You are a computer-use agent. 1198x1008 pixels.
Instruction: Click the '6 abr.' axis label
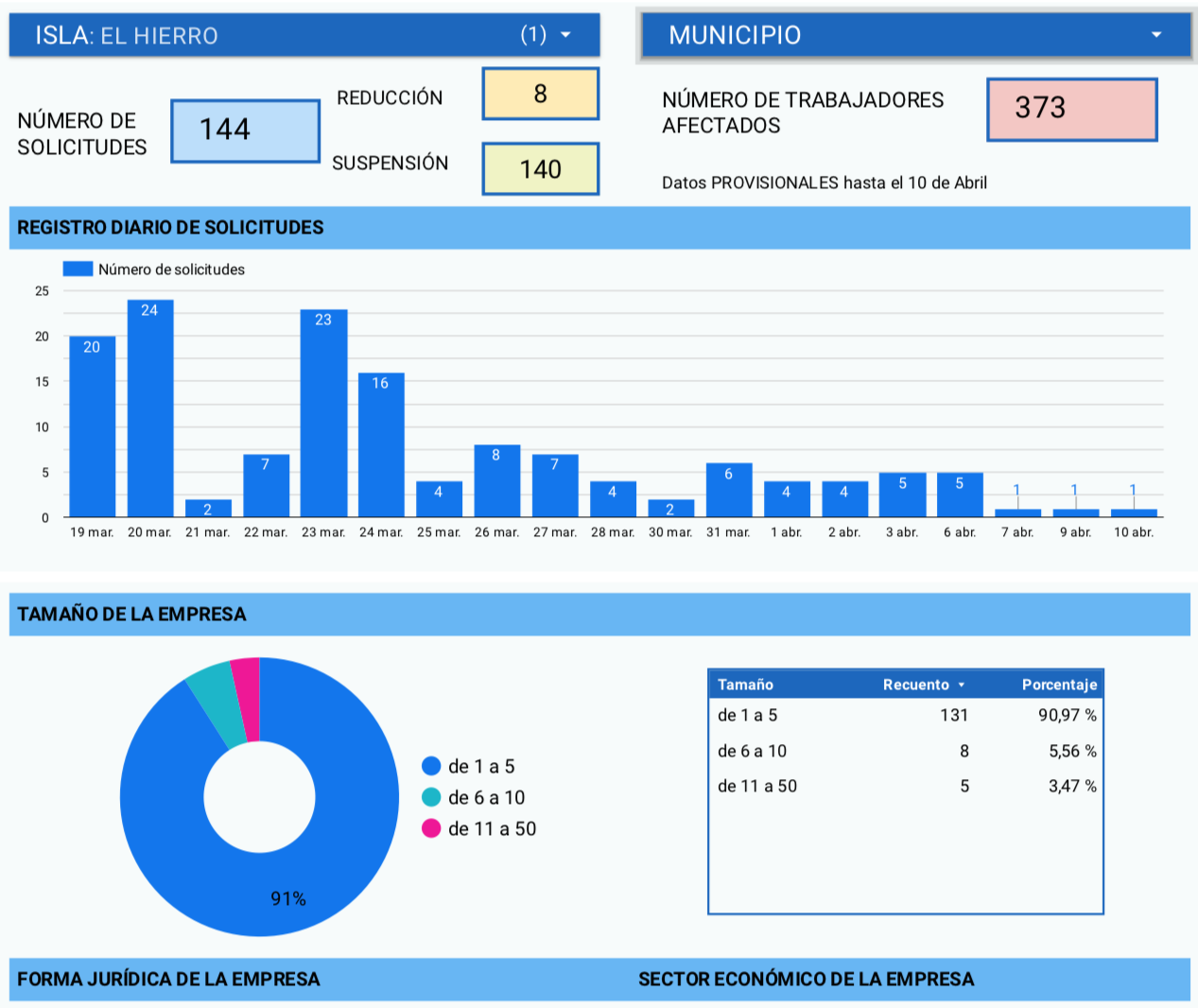click(x=960, y=532)
